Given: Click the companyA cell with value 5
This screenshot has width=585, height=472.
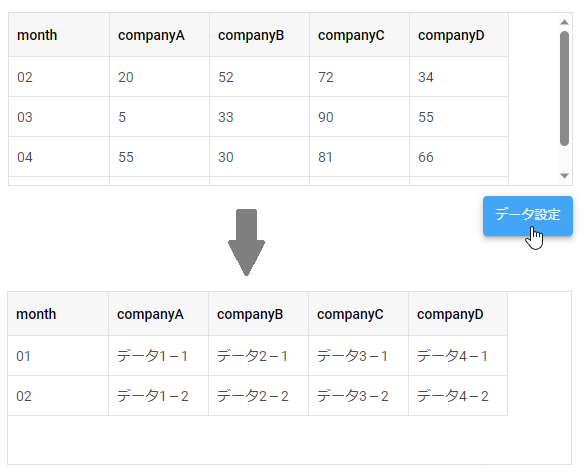Looking at the screenshot, I should coord(159,117).
